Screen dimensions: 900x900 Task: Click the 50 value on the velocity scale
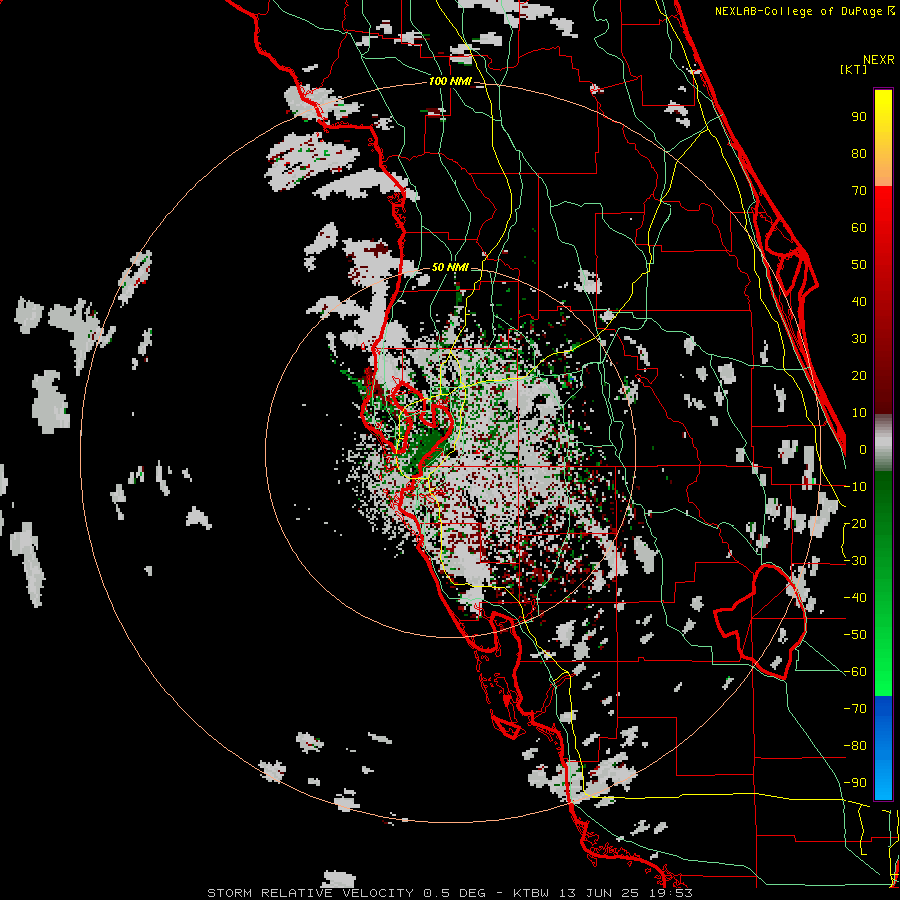[859, 265]
